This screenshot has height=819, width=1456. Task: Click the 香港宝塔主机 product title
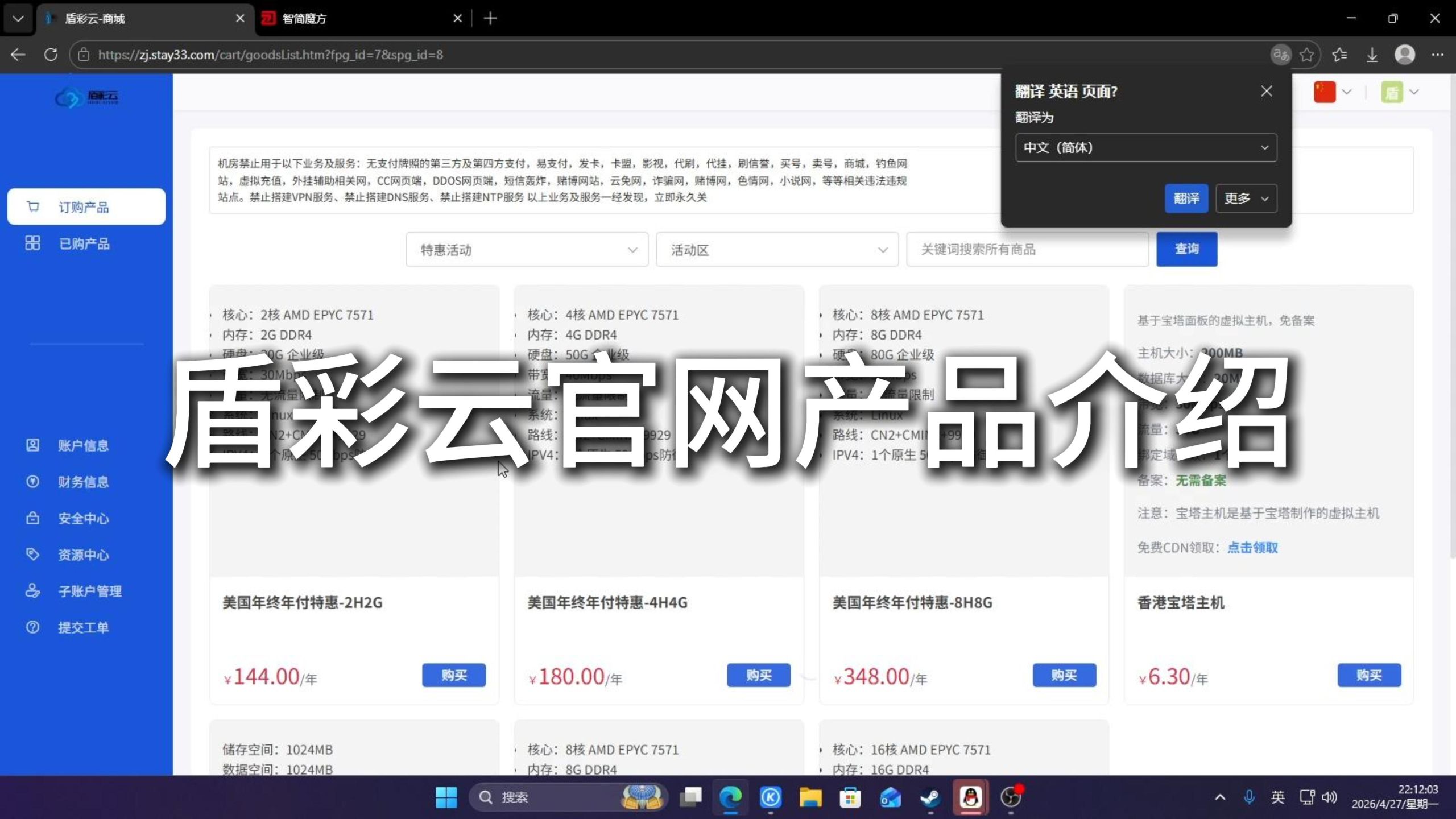pos(1181,602)
